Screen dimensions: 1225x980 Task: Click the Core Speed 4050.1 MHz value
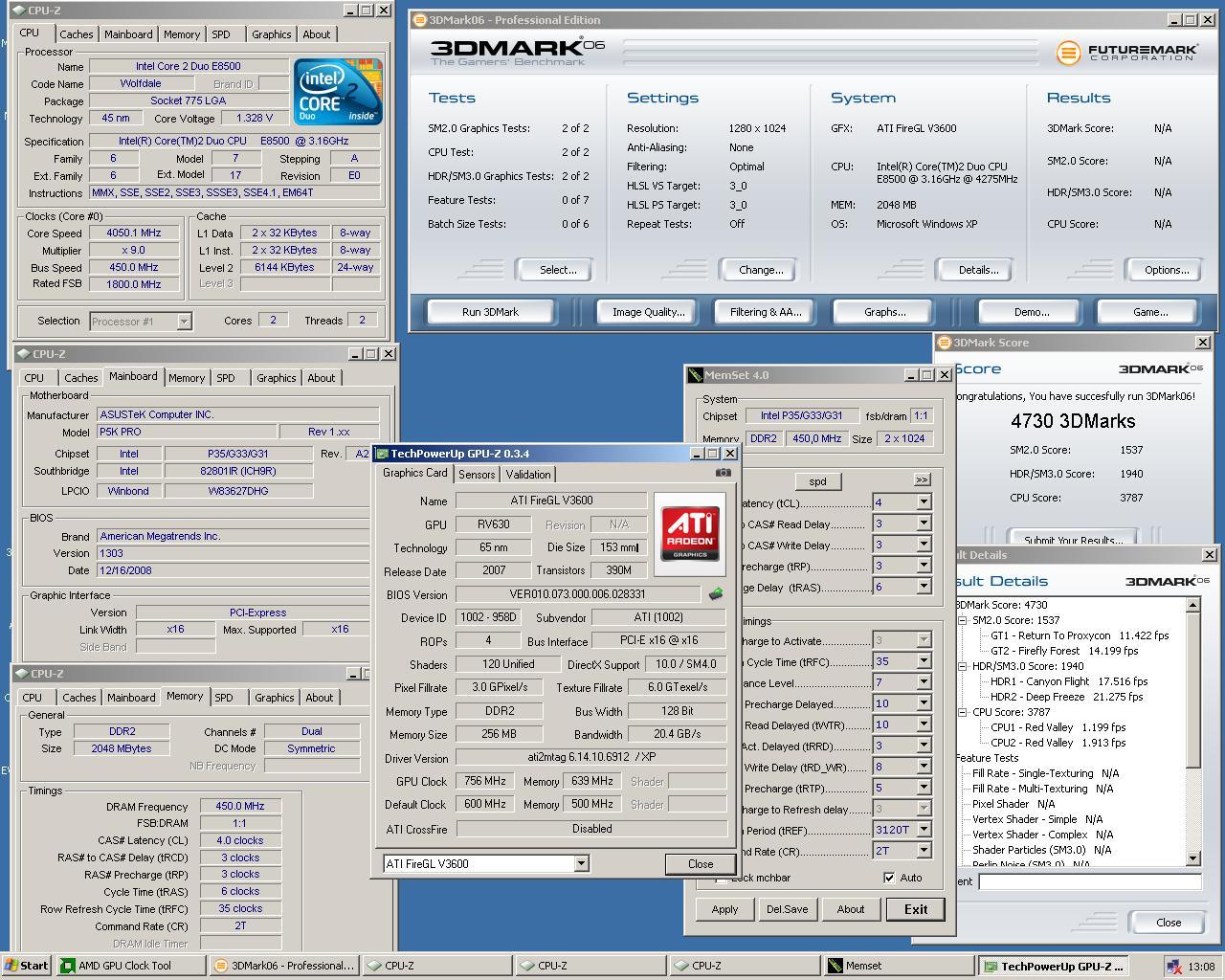click(x=134, y=233)
